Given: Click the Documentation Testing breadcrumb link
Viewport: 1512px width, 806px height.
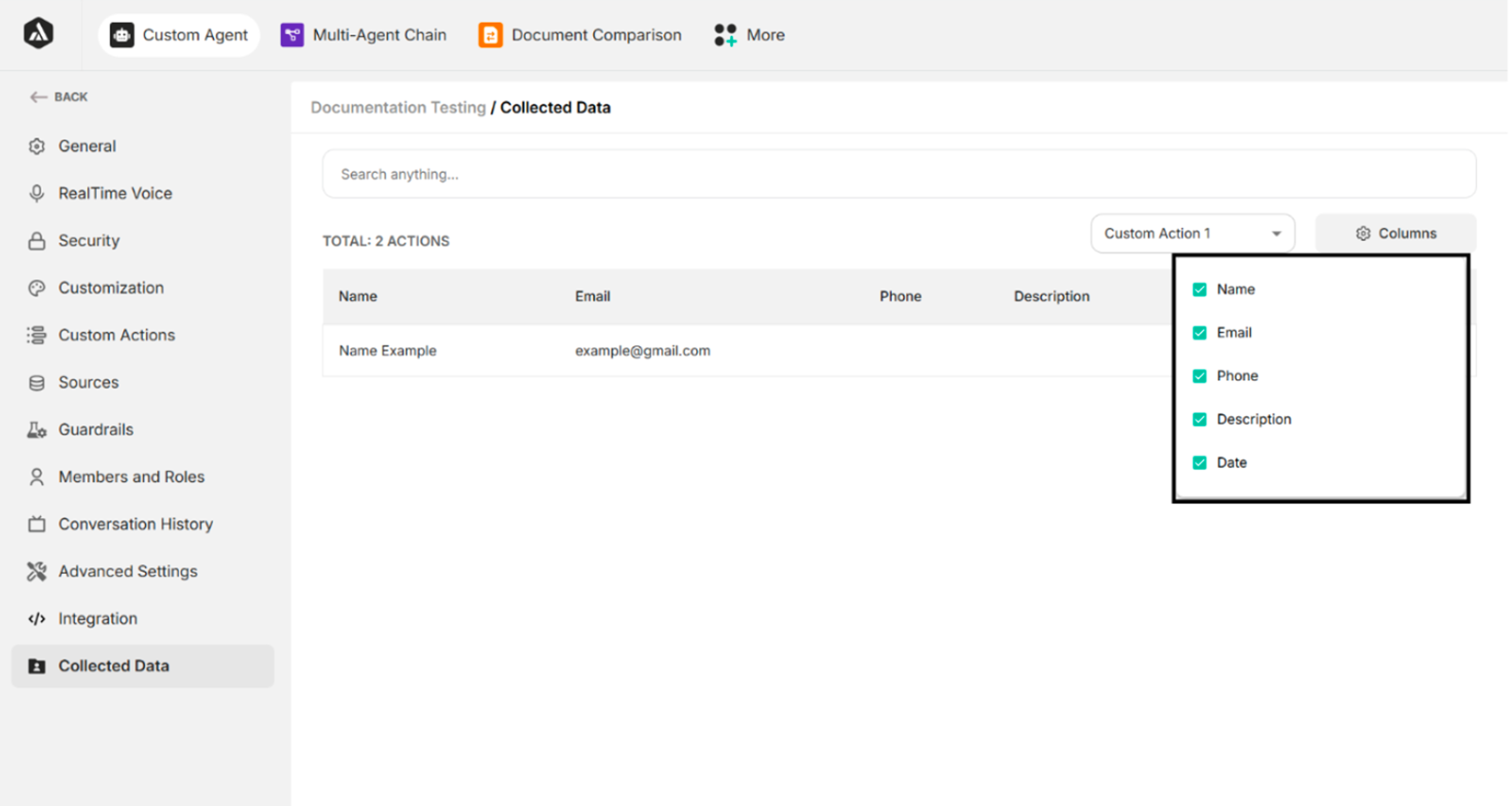Looking at the screenshot, I should 398,107.
